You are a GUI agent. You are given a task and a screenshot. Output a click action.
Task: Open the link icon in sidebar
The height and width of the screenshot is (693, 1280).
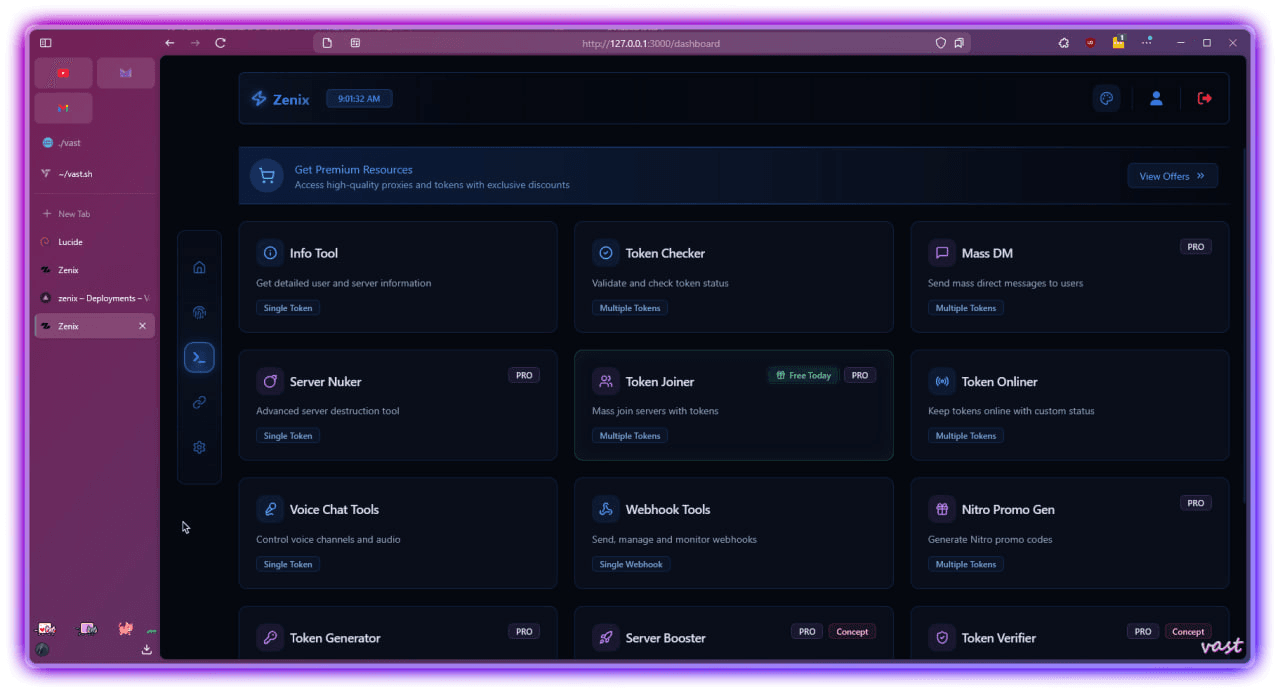coord(199,402)
